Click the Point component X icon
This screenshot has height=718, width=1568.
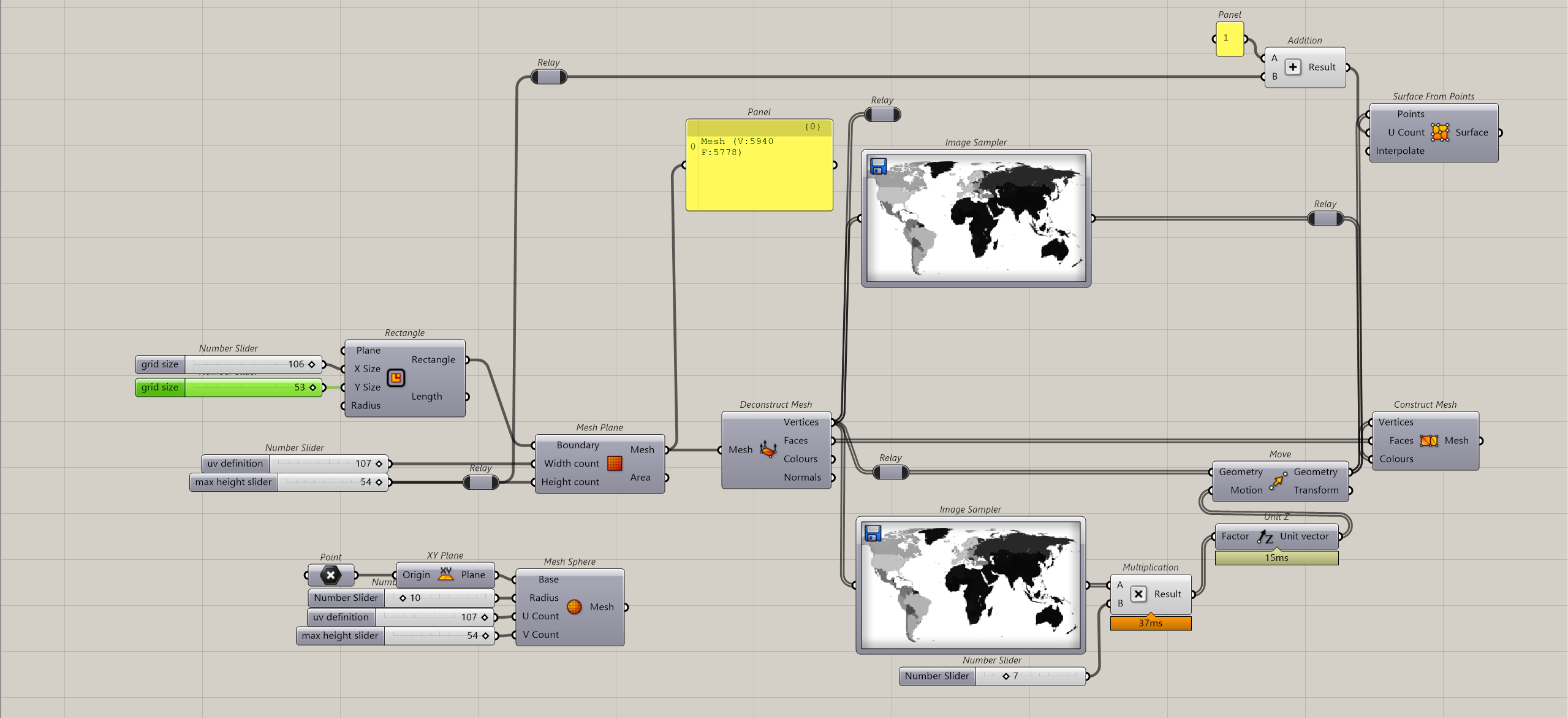(x=330, y=576)
